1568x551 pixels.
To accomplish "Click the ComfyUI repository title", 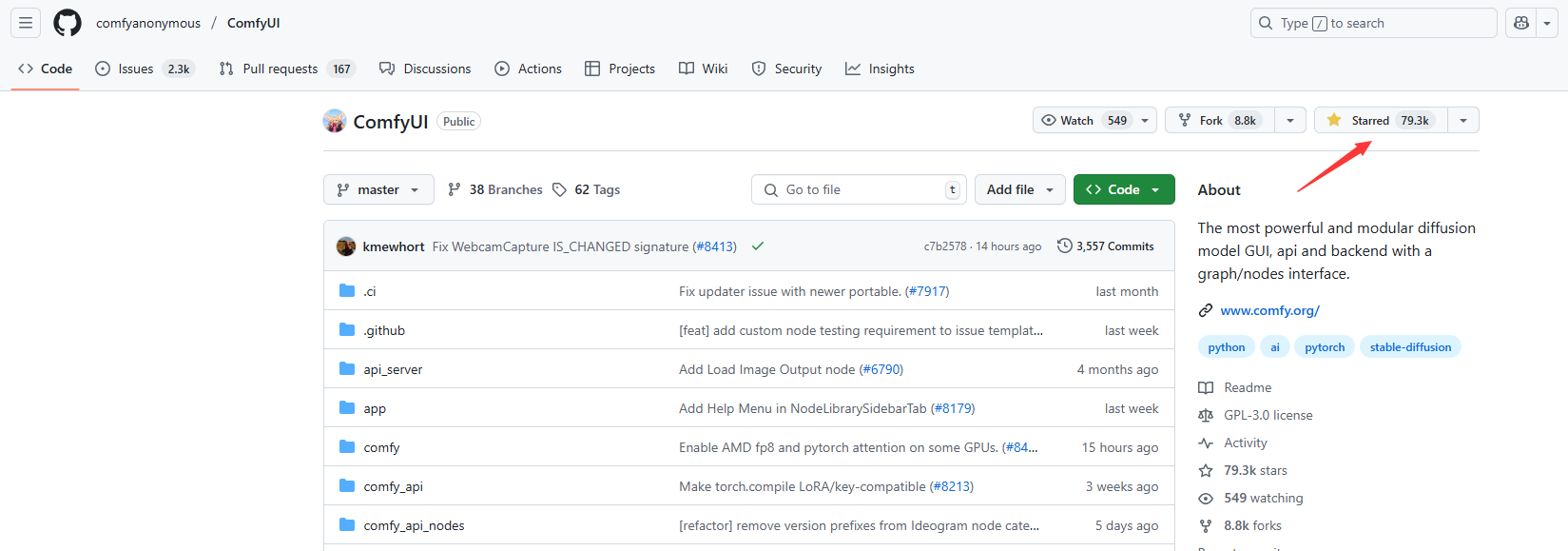I will [391, 122].
